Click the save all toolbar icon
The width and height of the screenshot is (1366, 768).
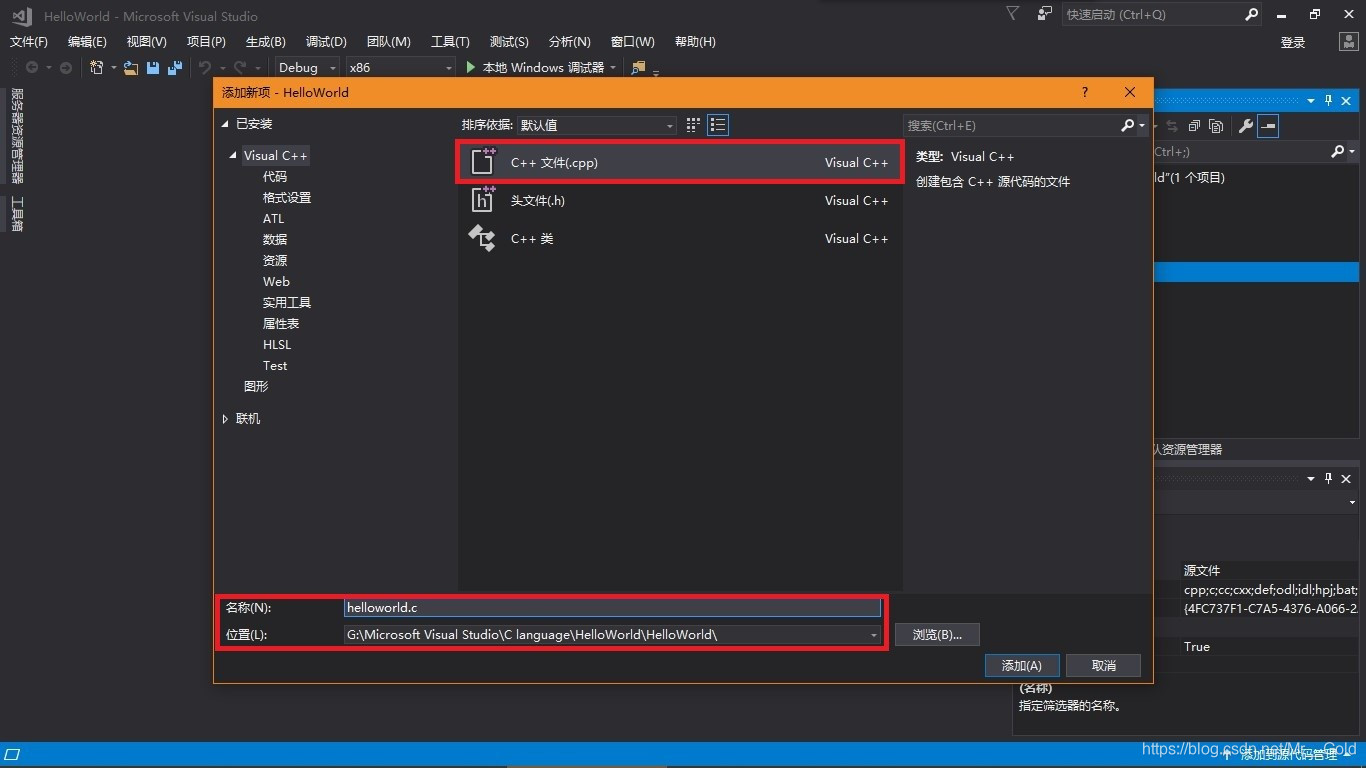coord(175,67)
